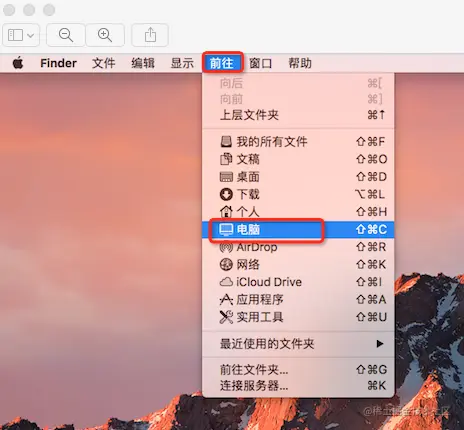The width and height of the screenshot is (464, 430).
Task: Open the 编辑 menu
Action: (143, 63)
